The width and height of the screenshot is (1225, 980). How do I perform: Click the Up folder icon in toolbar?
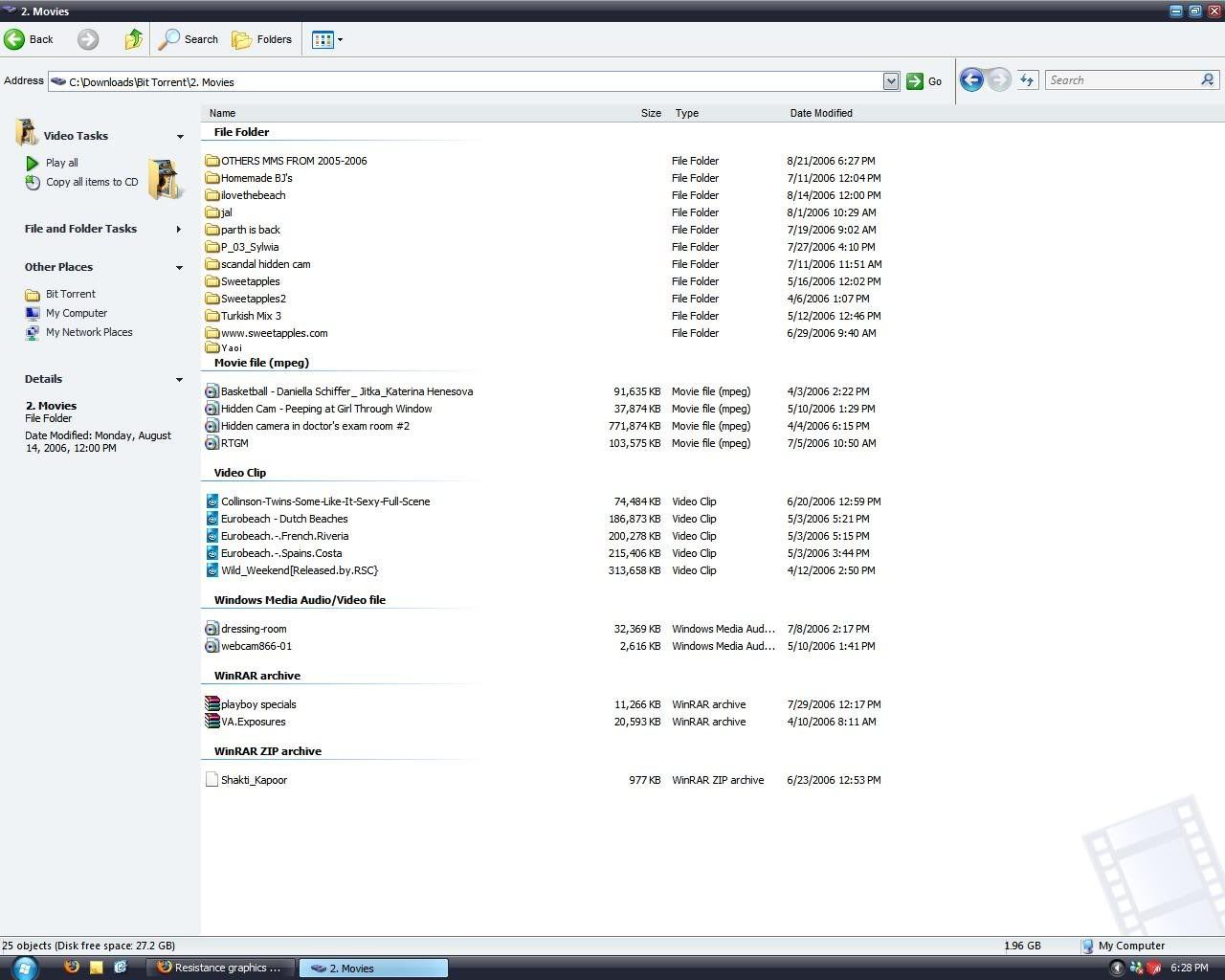pyautogui.click(x=133, y=39)
